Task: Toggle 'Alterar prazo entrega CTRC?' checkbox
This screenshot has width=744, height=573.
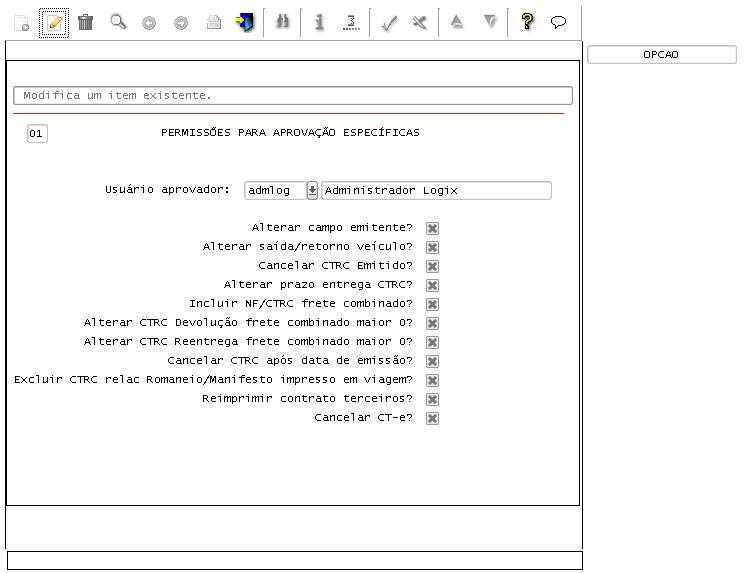Action: 432,285
